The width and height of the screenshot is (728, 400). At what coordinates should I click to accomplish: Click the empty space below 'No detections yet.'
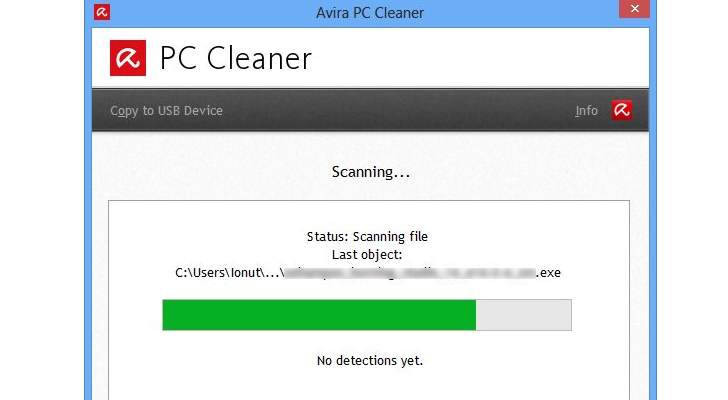pos(369,385)
